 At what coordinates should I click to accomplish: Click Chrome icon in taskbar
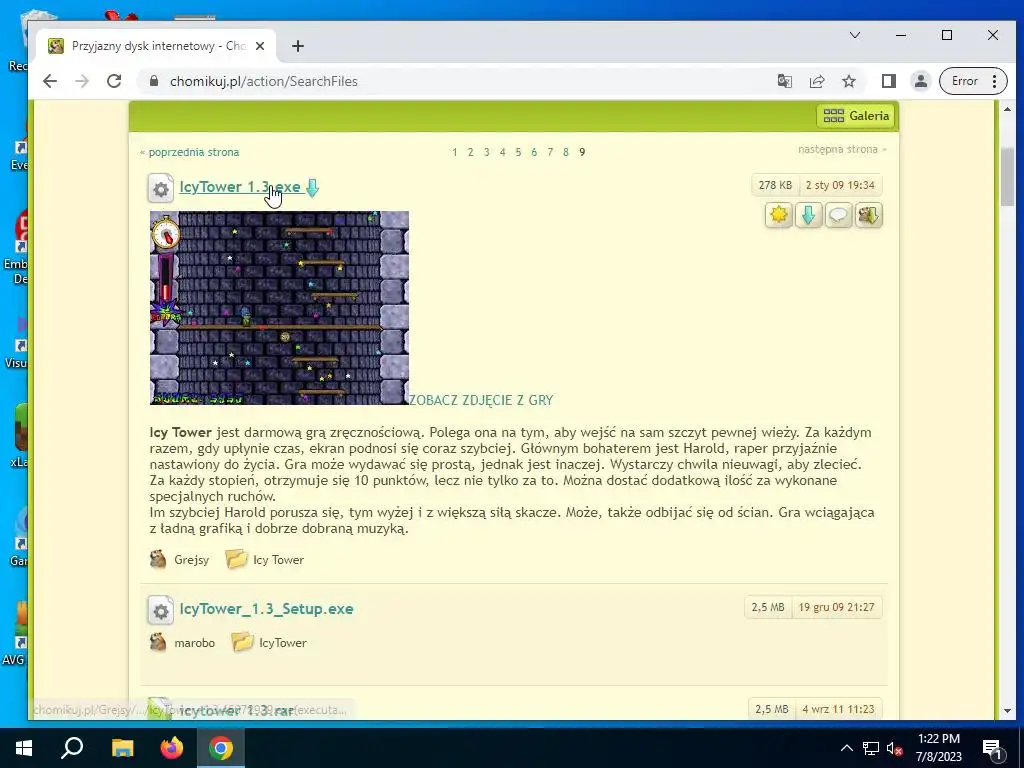(x=221, y=748)
